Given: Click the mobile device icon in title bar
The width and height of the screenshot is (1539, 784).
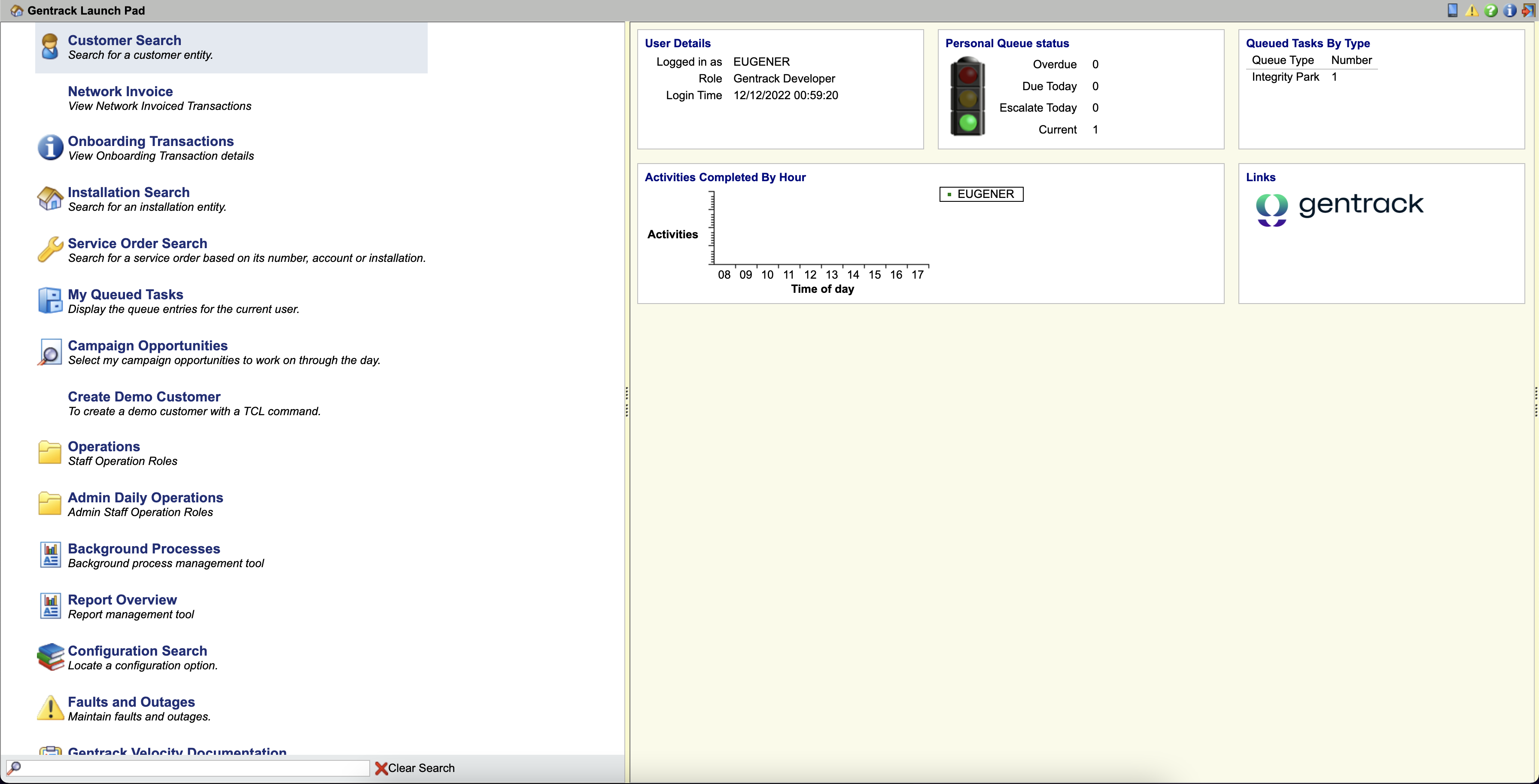Looking at the screenshot, I should pos(1452,10).
